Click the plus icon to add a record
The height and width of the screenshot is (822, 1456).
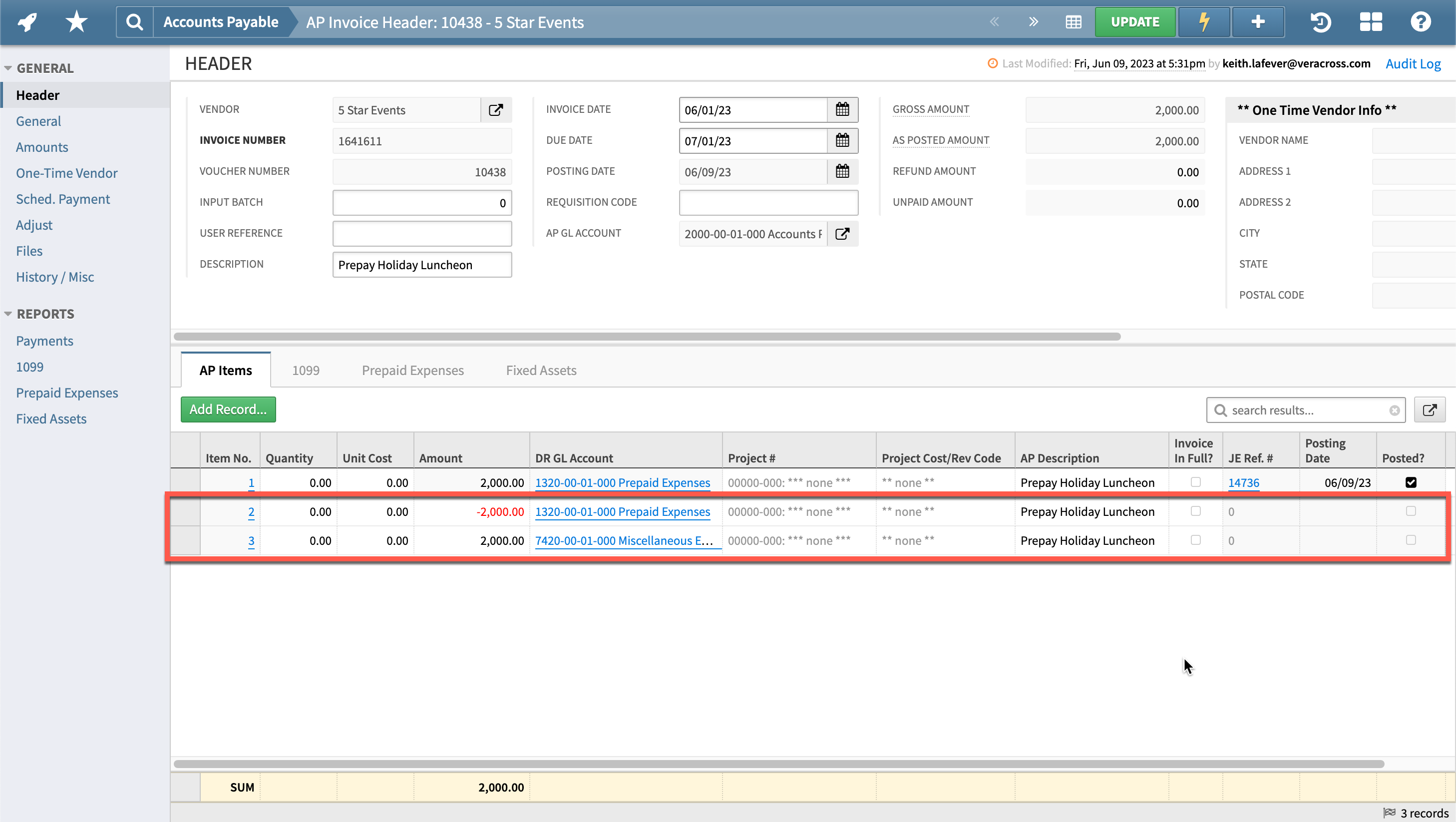pyautogui.click(x=1258, y=21)
